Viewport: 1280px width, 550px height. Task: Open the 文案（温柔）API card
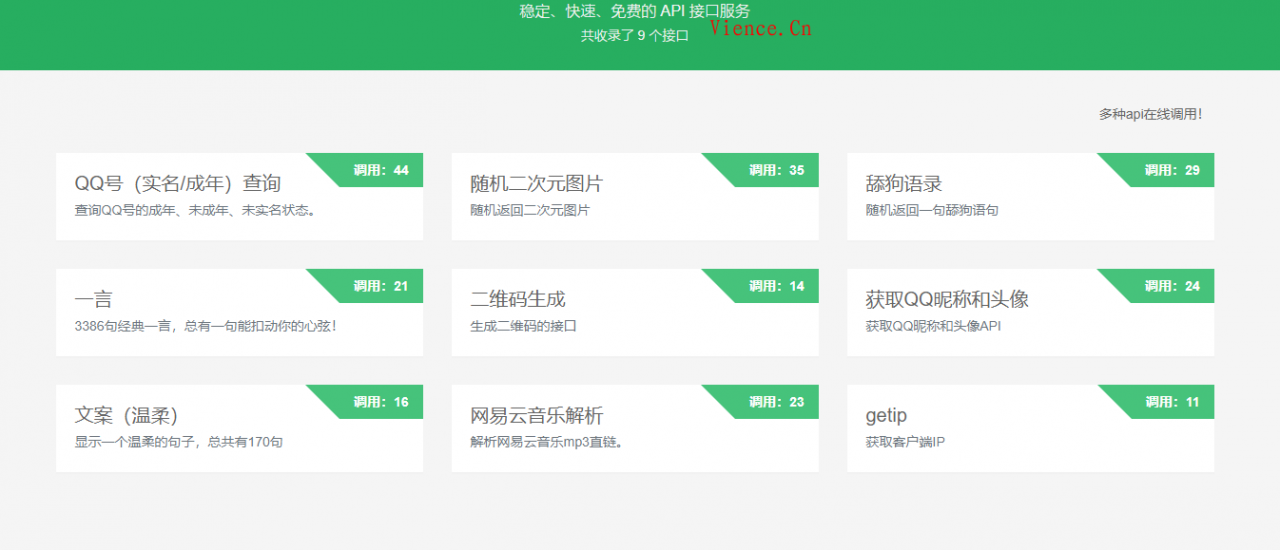tap(238, 429)
